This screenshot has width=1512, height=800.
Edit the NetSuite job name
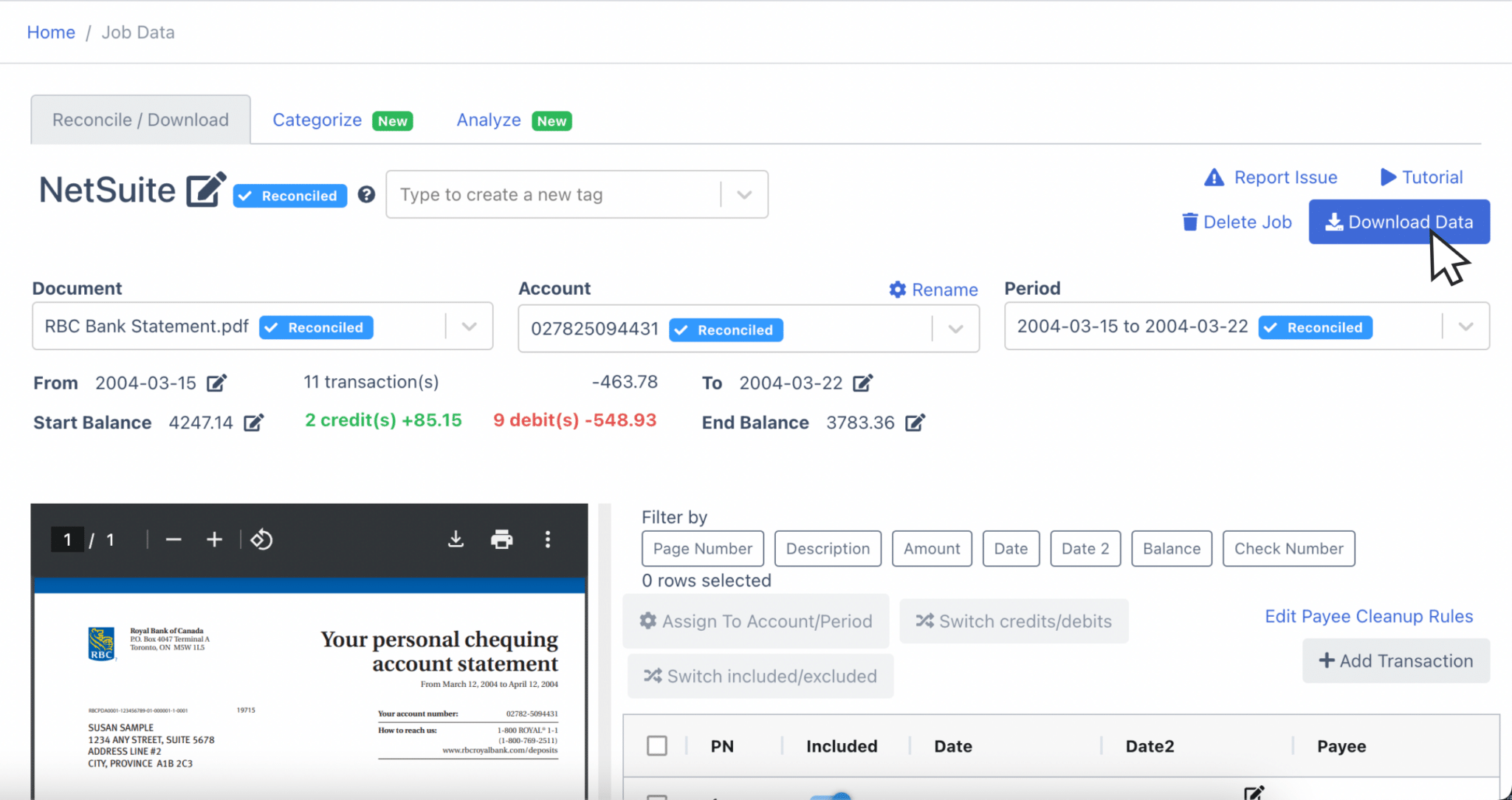205,190
